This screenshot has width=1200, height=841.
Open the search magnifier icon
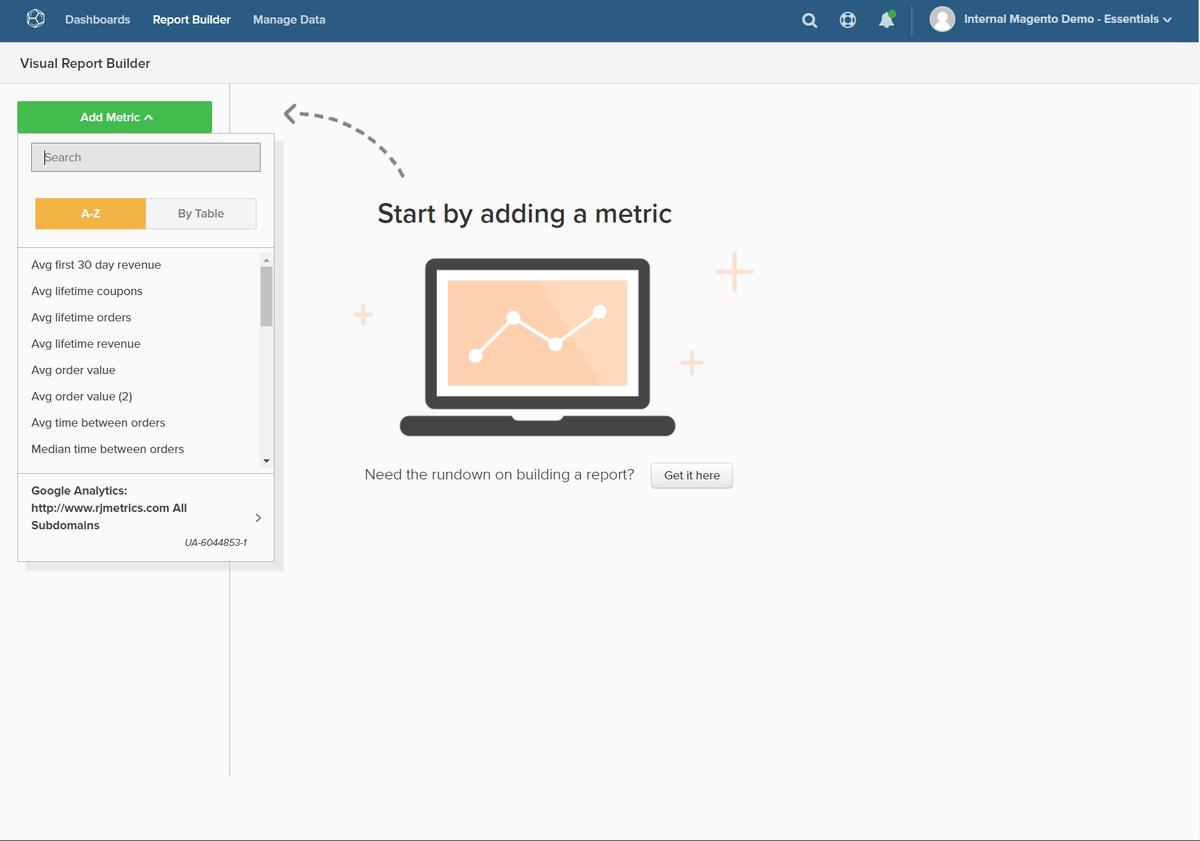click(809, 19)
